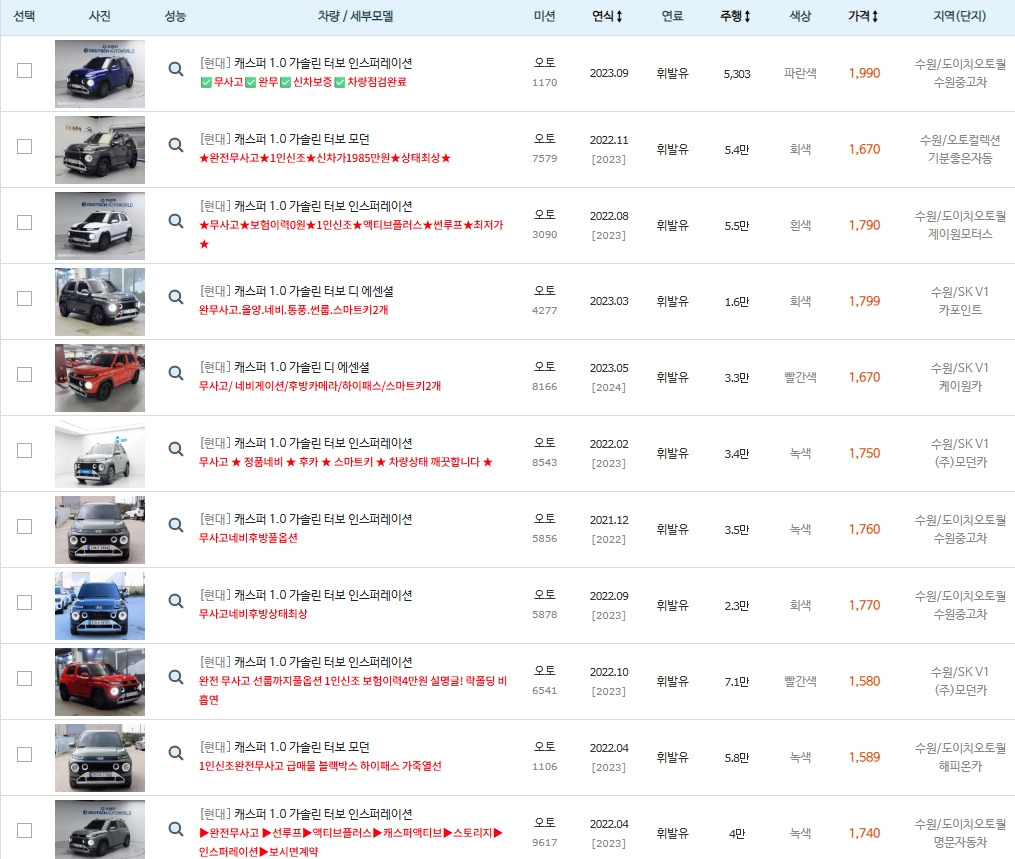Open performance magnifier for red 디 에센셜 1,670
1015x859 pixels.
pyautogui.click(x=175, y=373)
